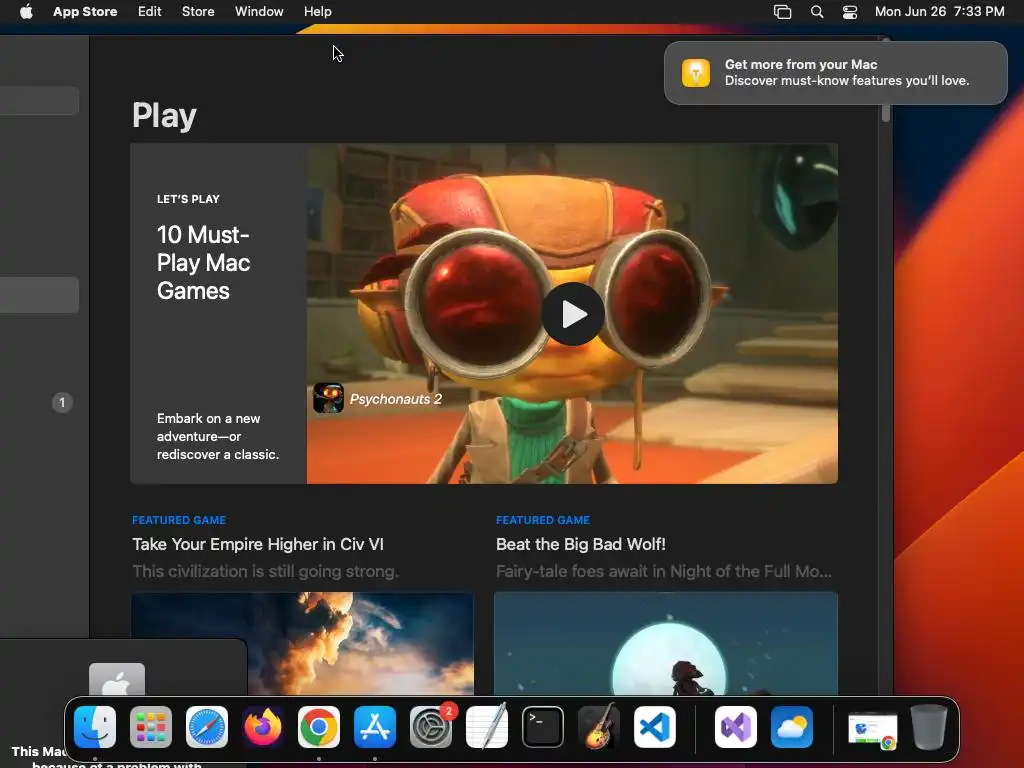
Task: Launch GarageBand from the Dock
Action: click(599, 726)
